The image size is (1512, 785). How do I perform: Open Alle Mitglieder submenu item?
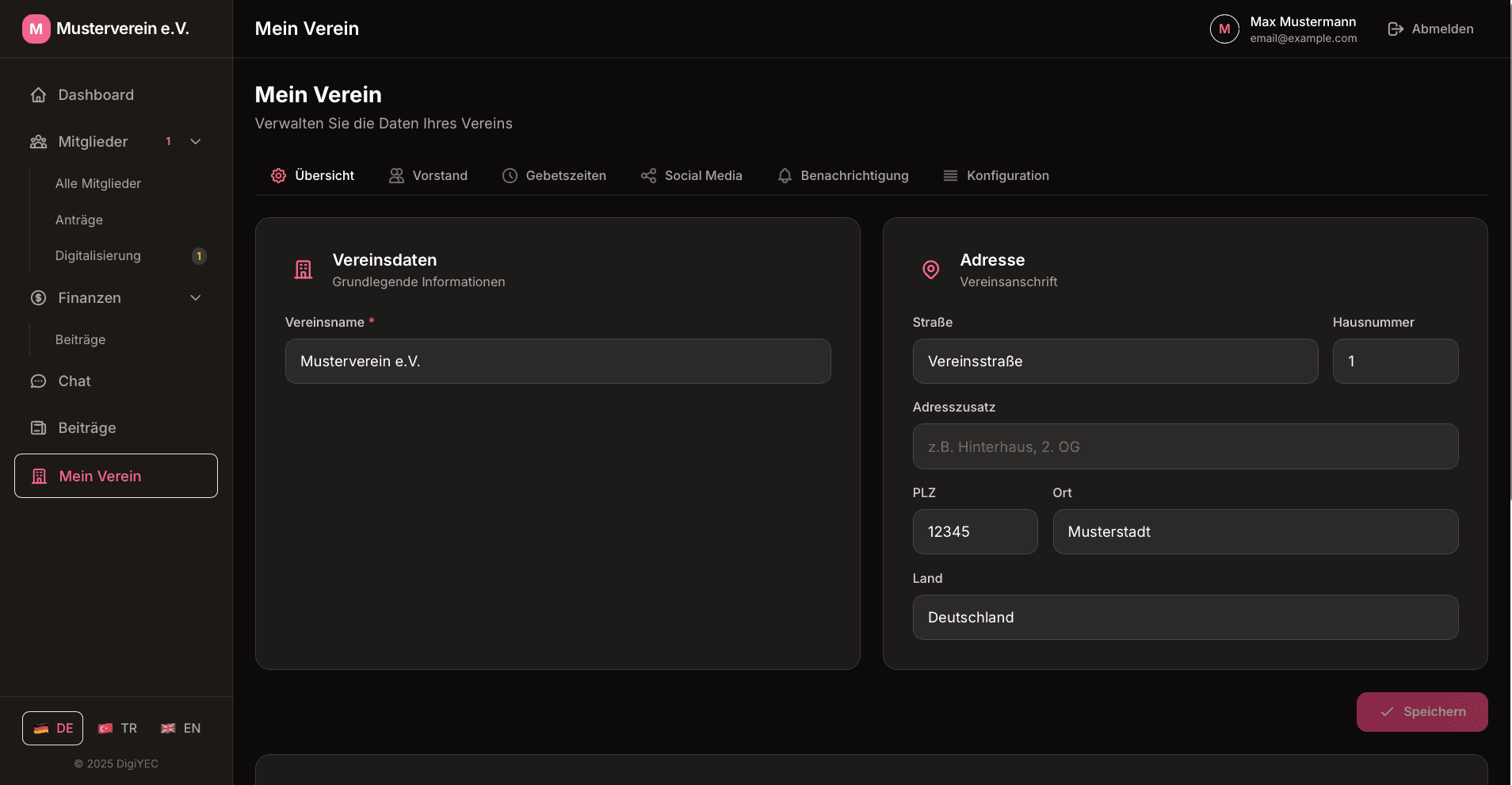98,184
